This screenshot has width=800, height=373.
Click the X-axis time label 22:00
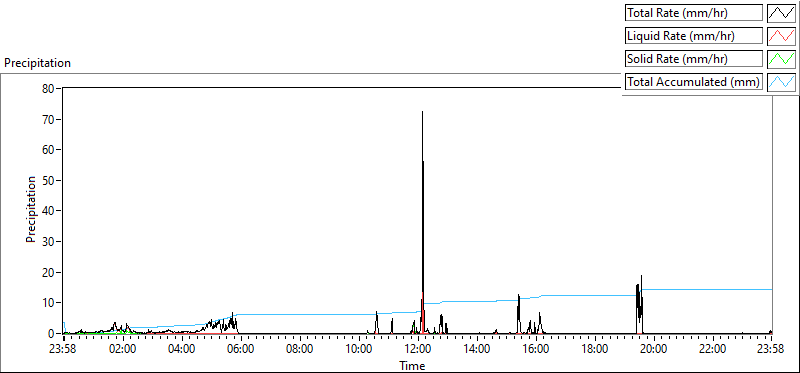[712, 350]
